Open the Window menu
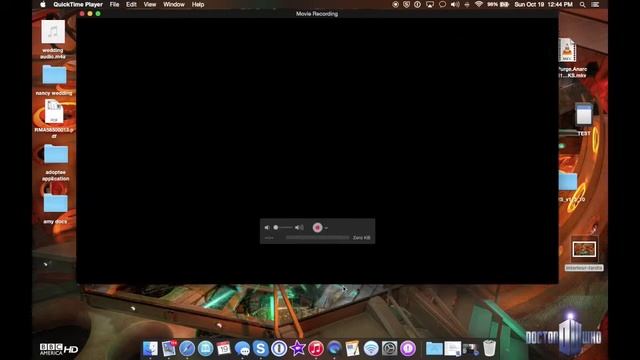The height and width of the screenshot is (360, 640). [174, 4]
